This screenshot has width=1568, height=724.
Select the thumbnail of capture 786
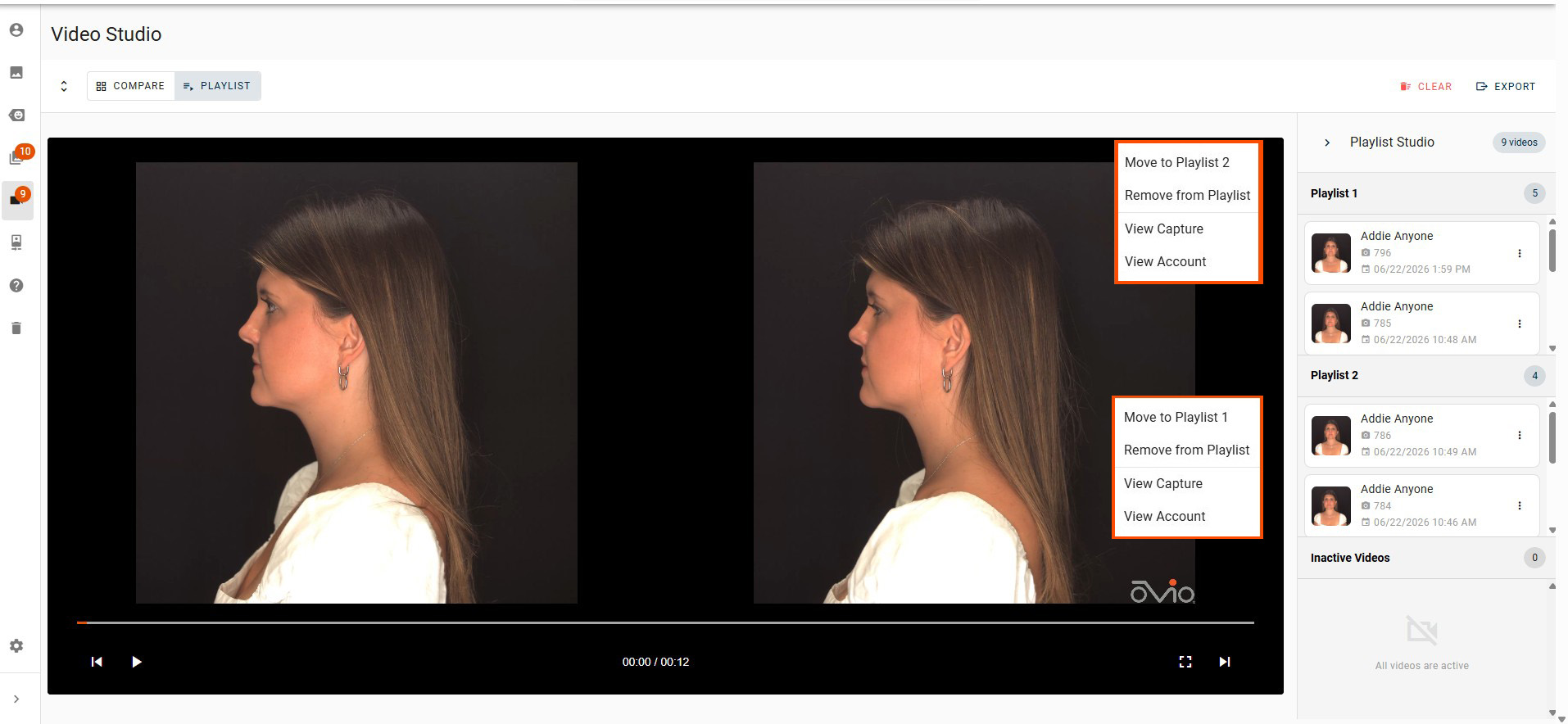1331,436
